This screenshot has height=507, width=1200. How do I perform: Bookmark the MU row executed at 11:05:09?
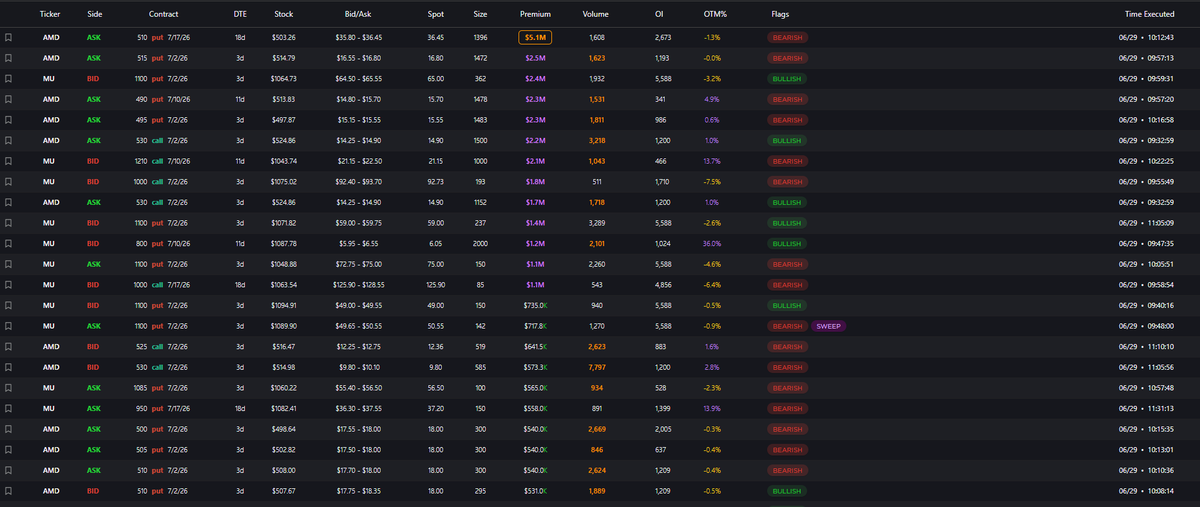pos(9,223)
